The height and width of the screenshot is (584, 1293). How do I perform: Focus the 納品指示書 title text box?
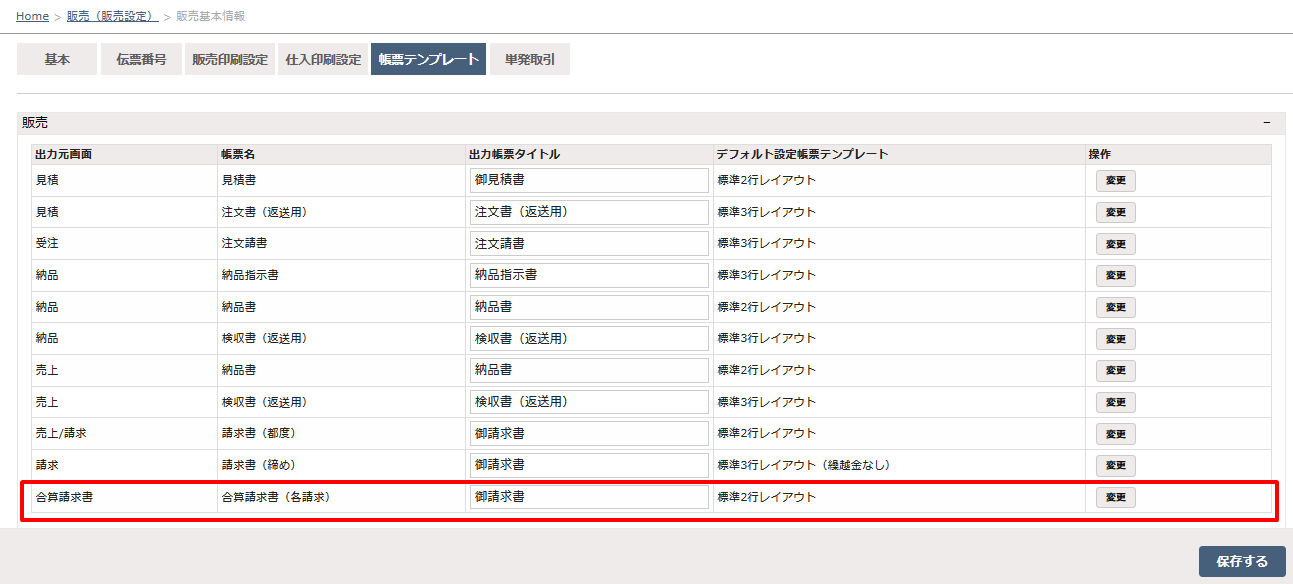(589, 275)
